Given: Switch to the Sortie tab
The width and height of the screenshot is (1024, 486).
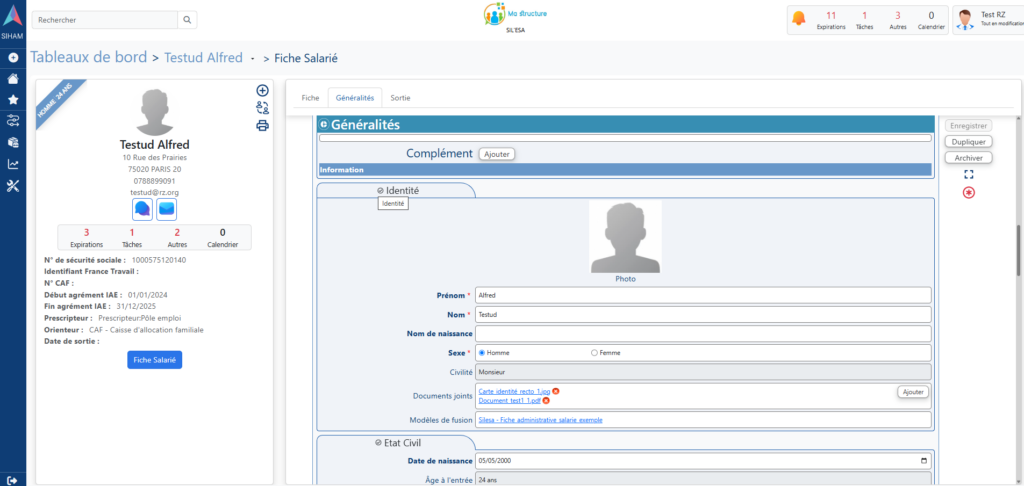Looking at the screenshot, I should [x=400, y=98].
